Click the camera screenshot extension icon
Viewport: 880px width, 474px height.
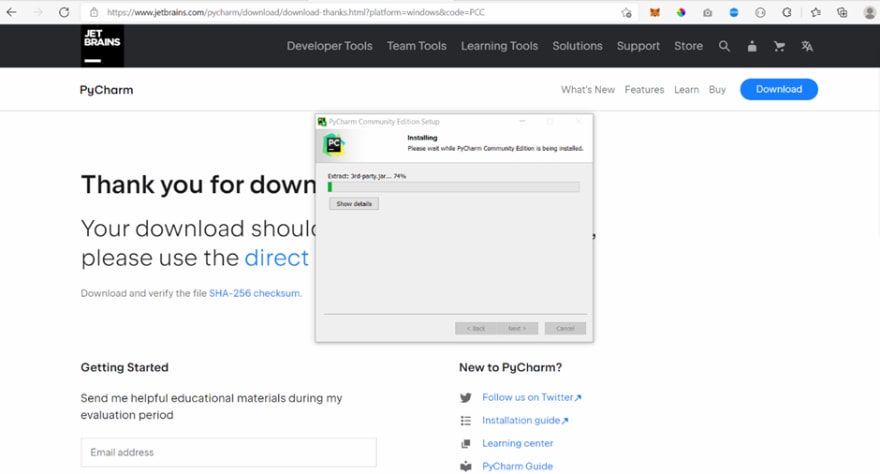[x=707, y=12]
